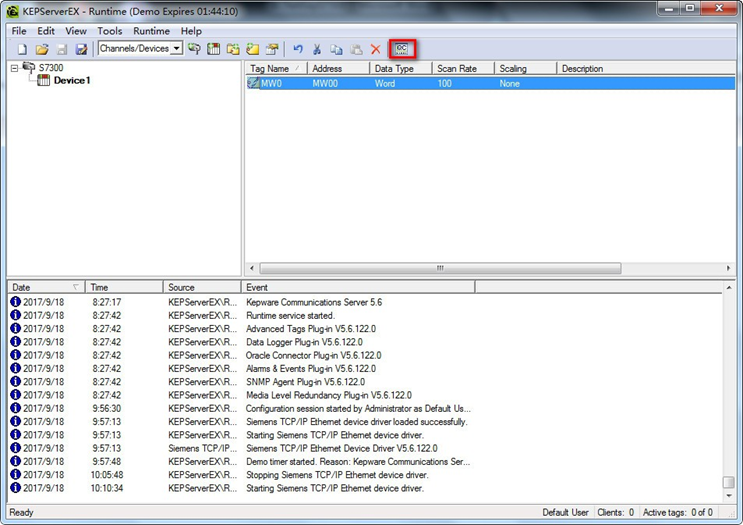Image resolution: width=743 pixels, height=525 pixels.
Task: Open the Runtime menu
Action: click(152, 31)
